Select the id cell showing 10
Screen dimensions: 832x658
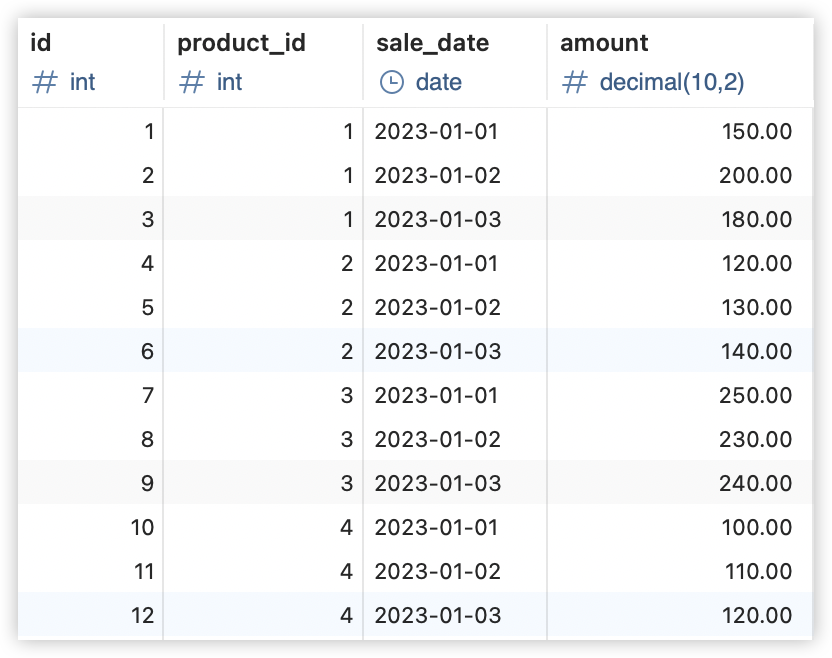91,527
